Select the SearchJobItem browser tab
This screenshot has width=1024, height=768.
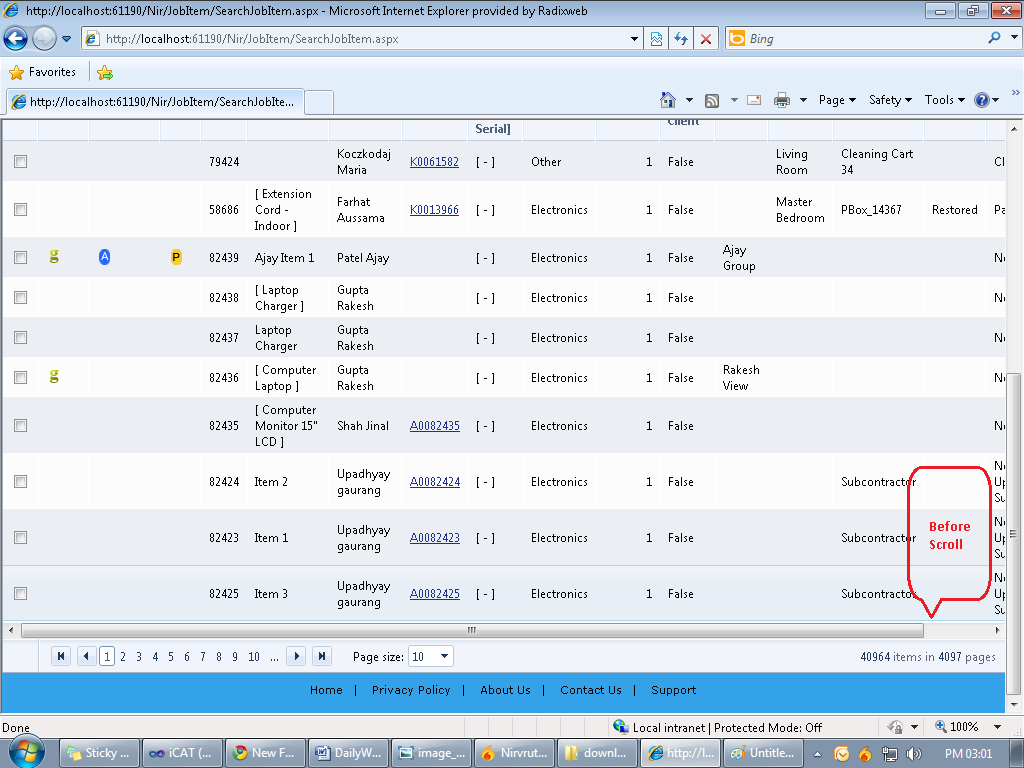coord(155,102)
